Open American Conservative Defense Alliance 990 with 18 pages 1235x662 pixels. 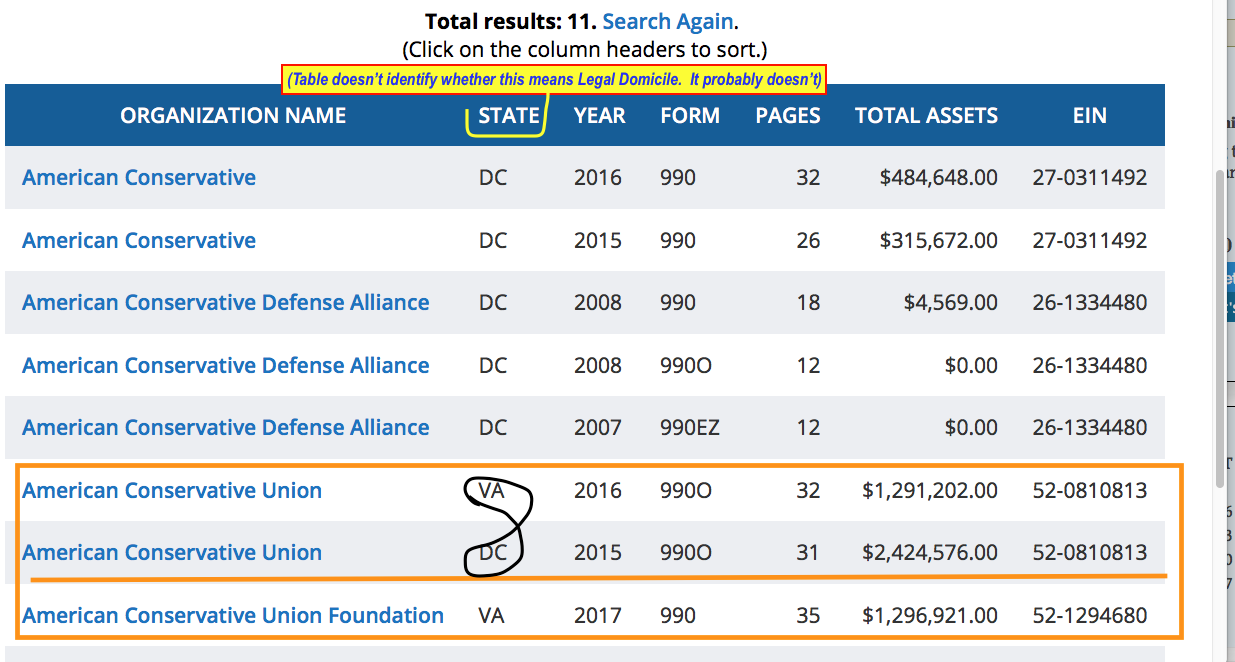click(x=226, y=303)
